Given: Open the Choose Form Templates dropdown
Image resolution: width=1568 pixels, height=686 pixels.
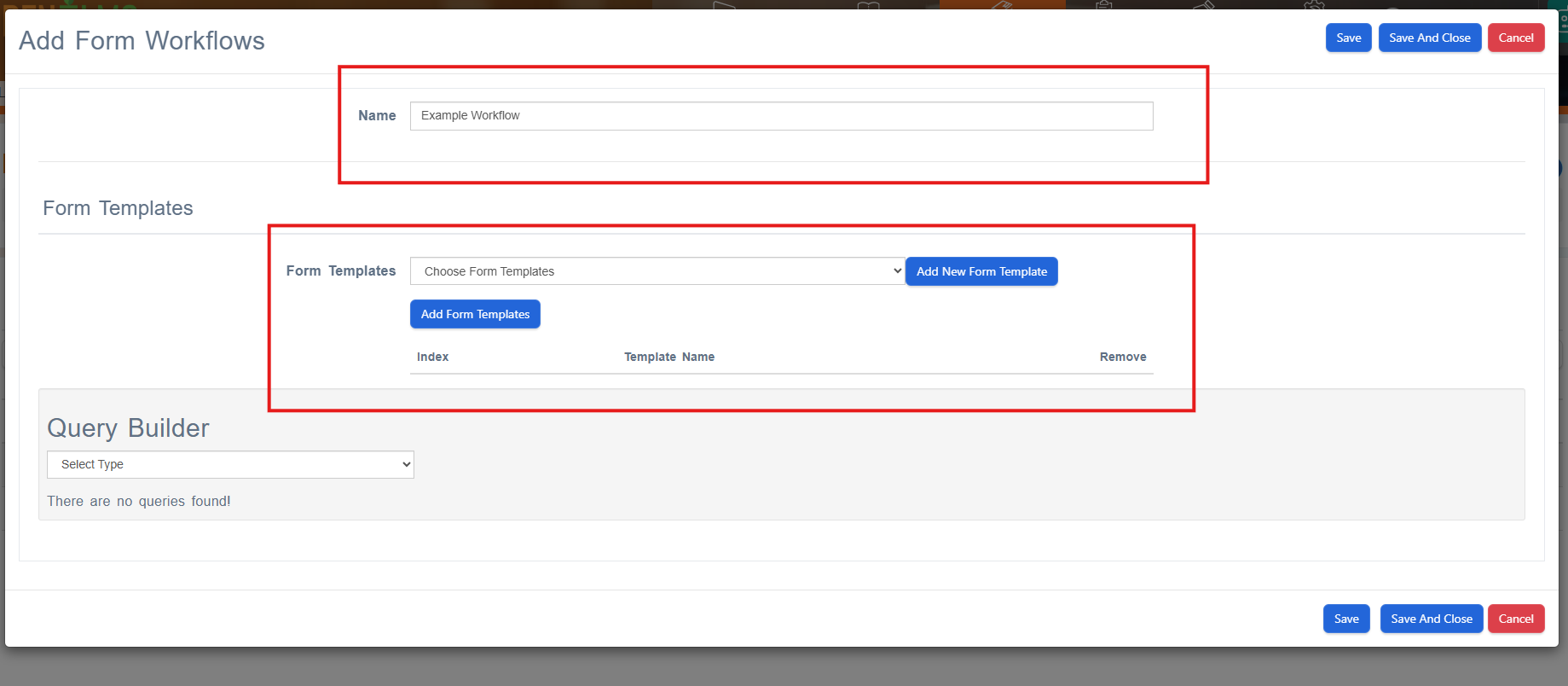Looking at the screenshot, I should tap(657, 271).
